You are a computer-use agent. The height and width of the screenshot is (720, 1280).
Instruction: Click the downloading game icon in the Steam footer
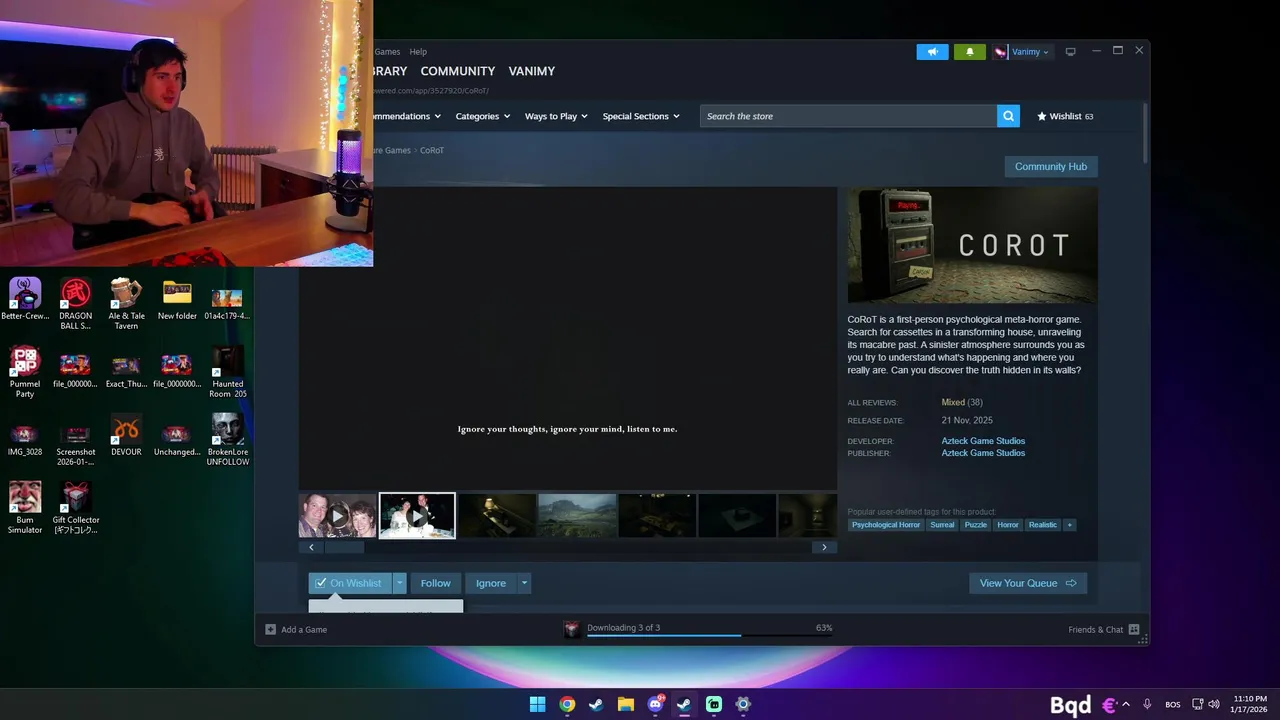pyautogui.click(x=572, y=629)
